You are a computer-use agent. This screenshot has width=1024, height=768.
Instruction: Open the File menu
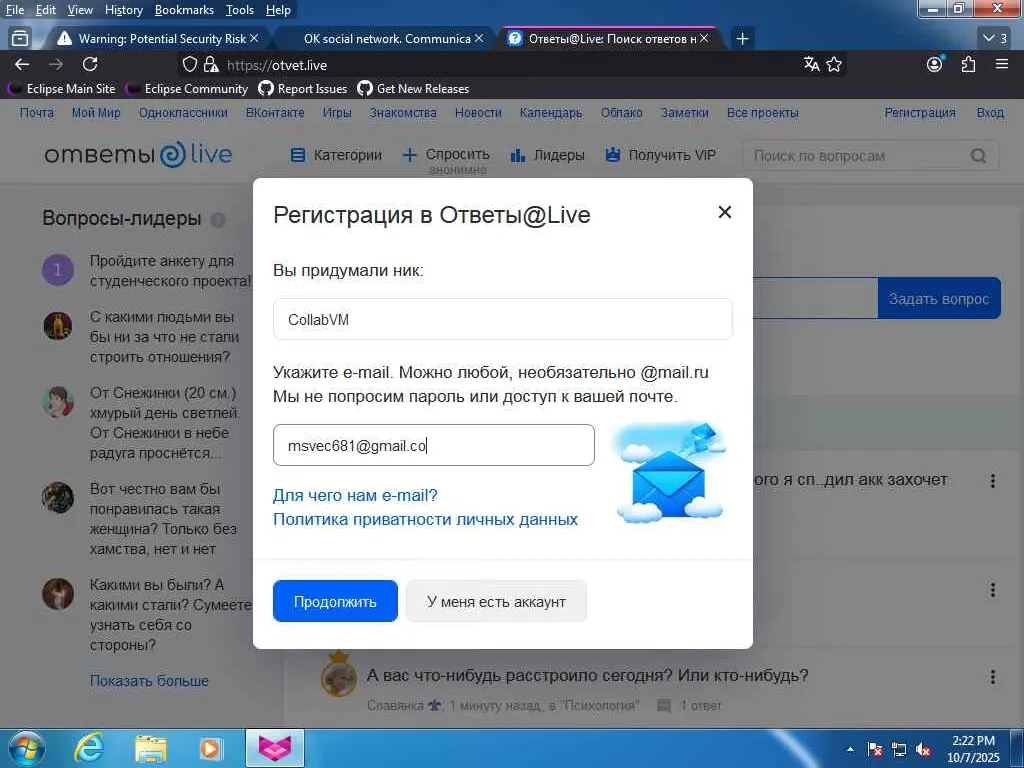click(x=14, y=10)
